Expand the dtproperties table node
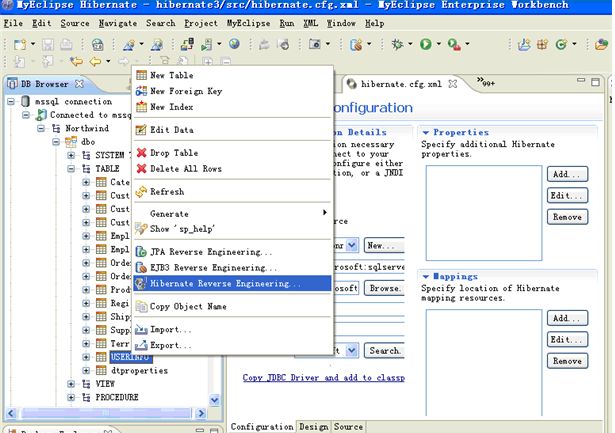The height and width of the screenshot is (433, 615). coord(86,370)
